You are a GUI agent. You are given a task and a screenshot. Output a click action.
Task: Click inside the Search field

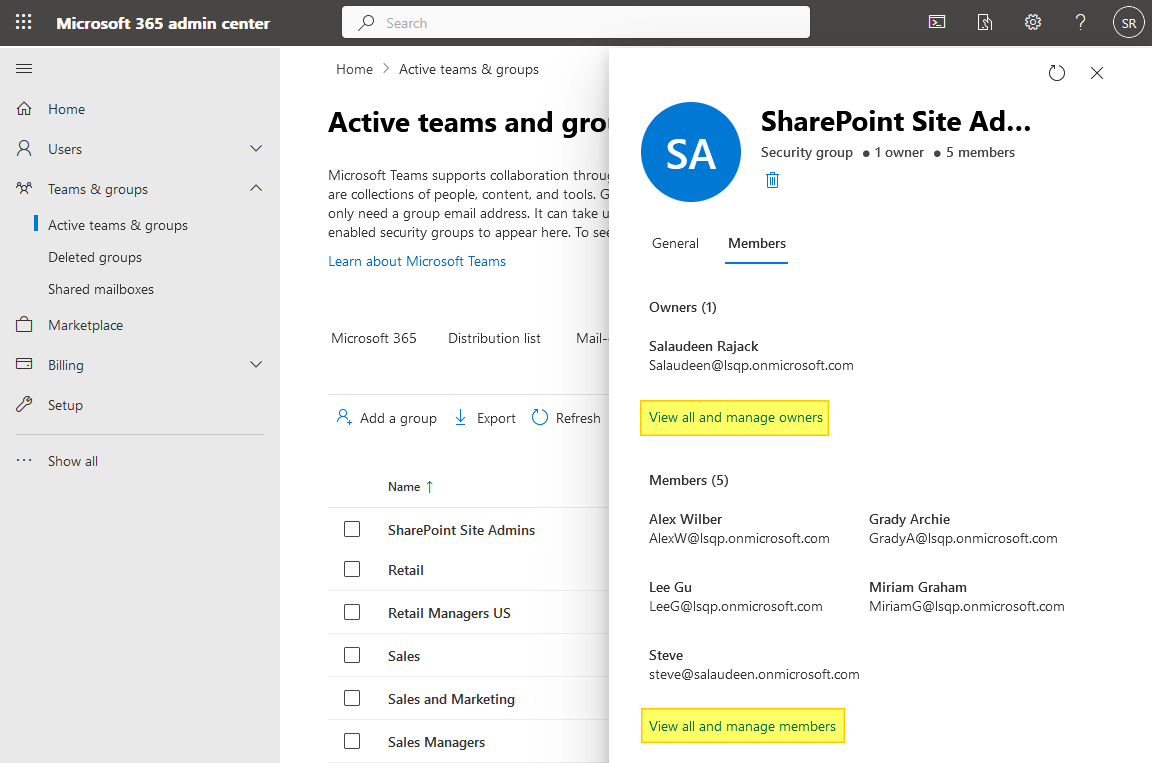coord(576,21)
